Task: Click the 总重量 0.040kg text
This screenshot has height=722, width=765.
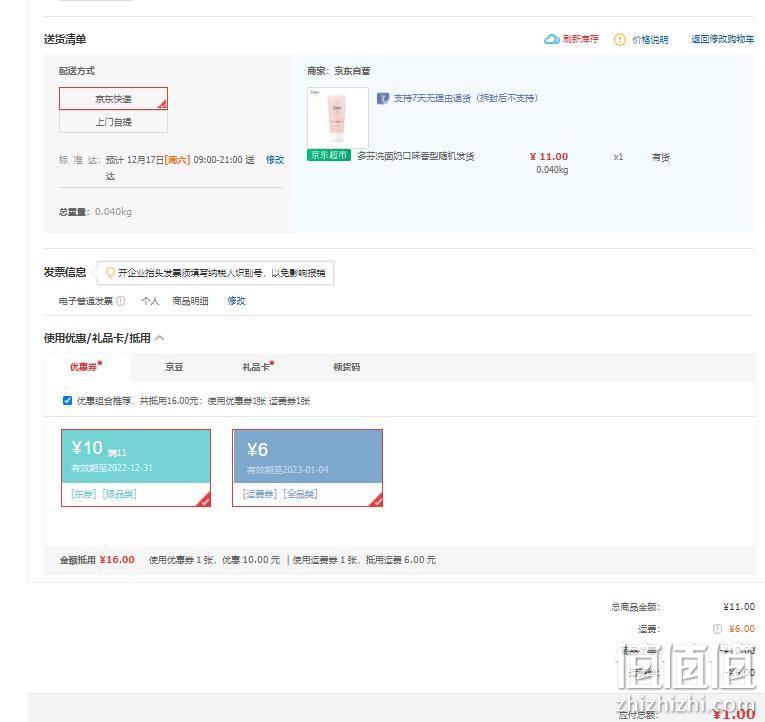Action: point(95,212)
